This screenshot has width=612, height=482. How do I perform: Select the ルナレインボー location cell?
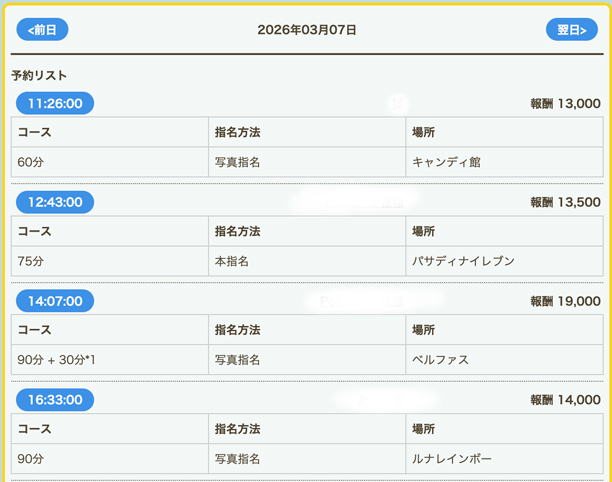453,459
